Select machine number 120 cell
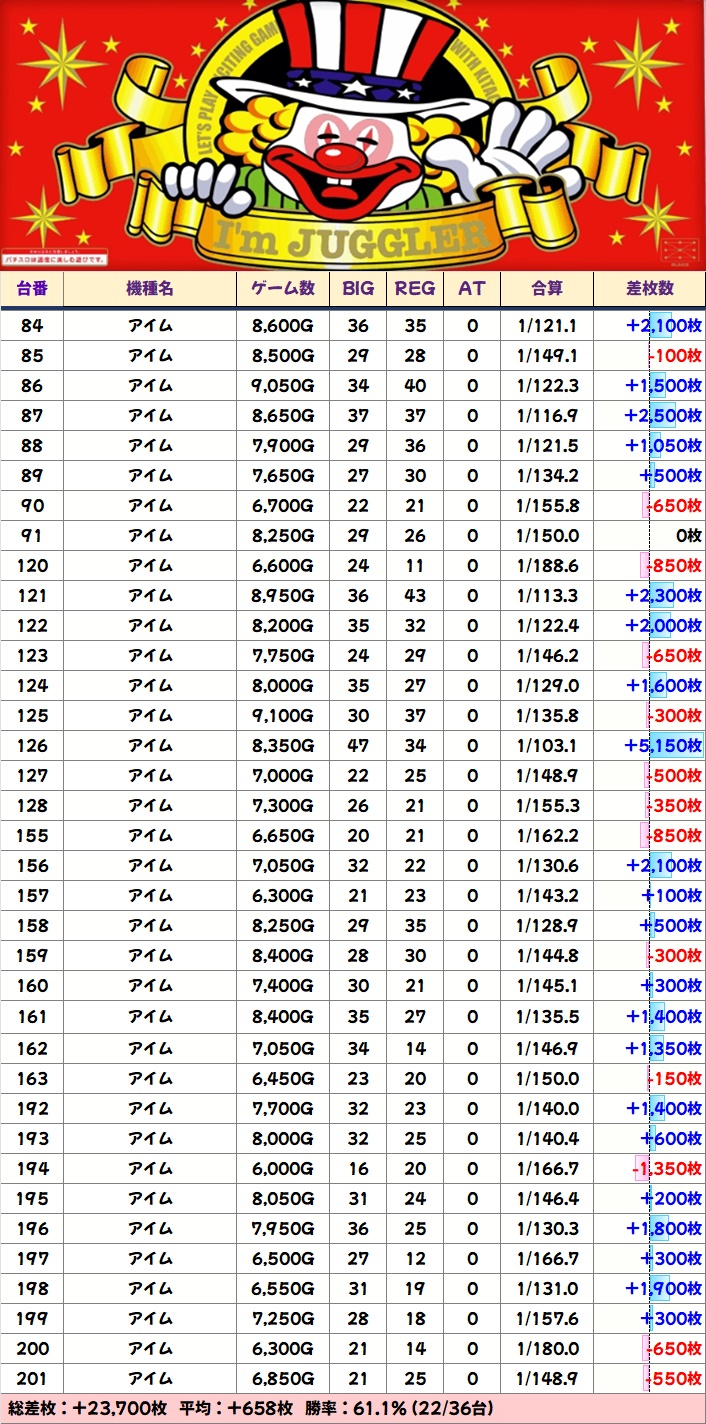The height and width of the screenshot is (1424, 706). pyautogui.click(x=32, y=566)
